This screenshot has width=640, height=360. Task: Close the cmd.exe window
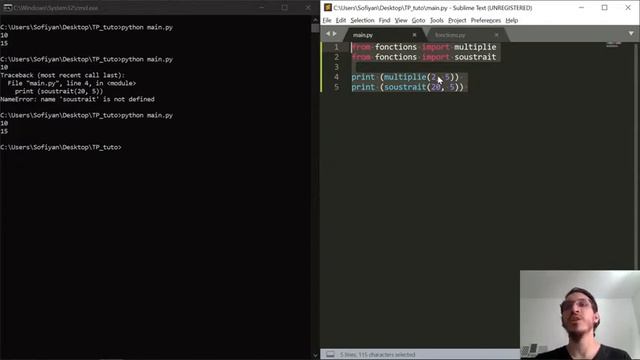point(308,8)
